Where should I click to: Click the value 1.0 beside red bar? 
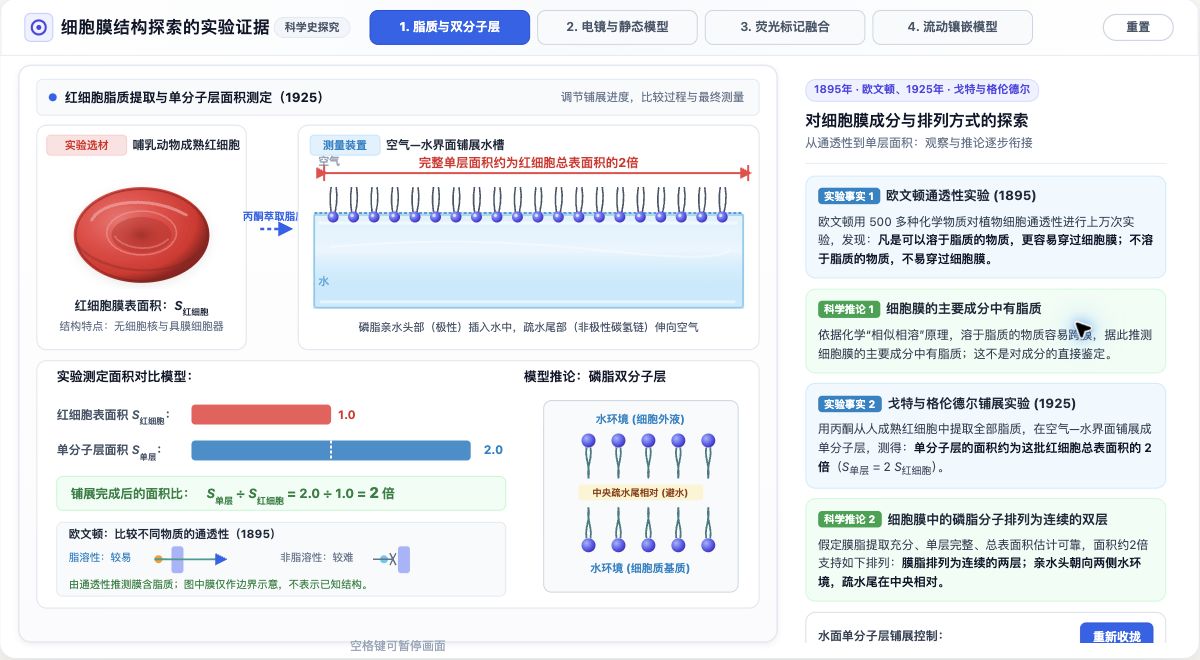[346, 414]
